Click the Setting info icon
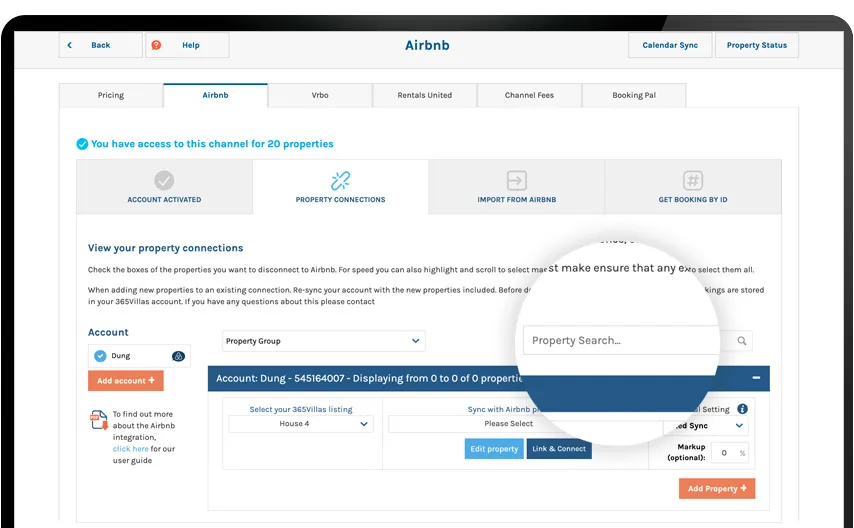The height and width of the screenshot is (528, 854). [742, 409]
